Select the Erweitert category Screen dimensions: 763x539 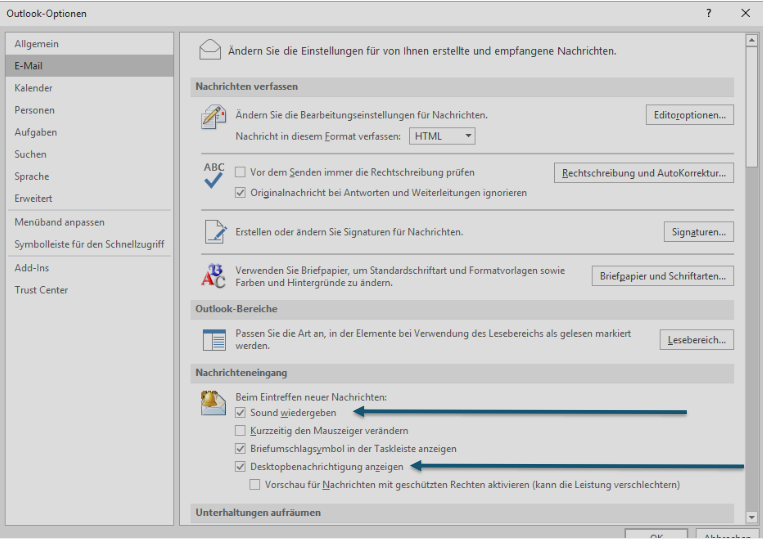[90, 198]
